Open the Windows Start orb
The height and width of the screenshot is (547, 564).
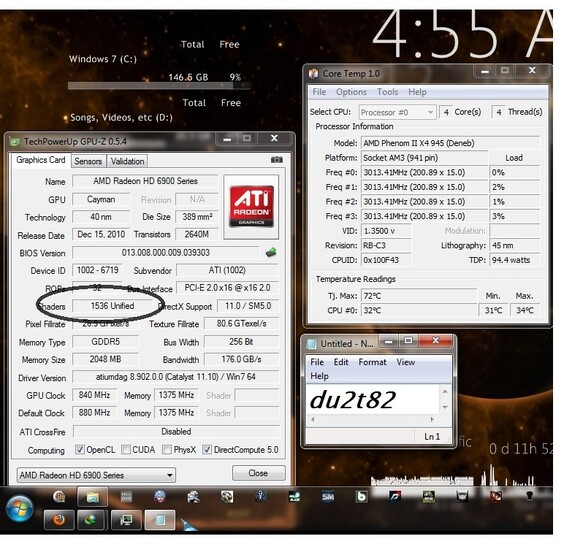[19, 508]
